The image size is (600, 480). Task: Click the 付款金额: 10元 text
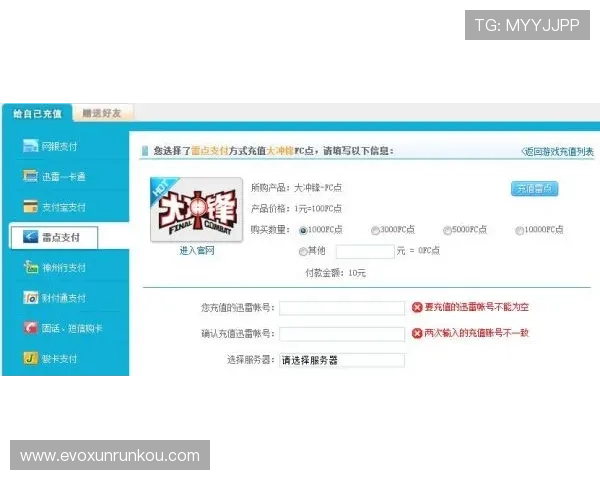335,273
